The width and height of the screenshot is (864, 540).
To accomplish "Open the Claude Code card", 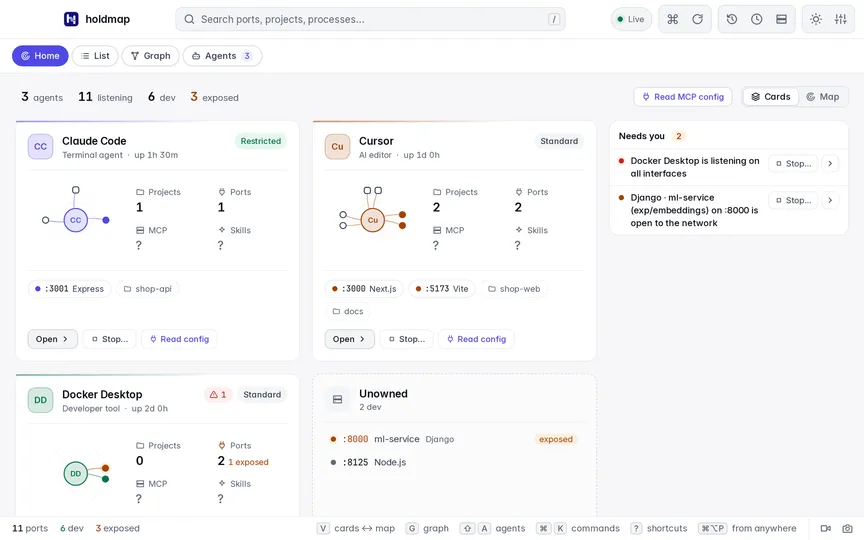I will click(52, 339).
